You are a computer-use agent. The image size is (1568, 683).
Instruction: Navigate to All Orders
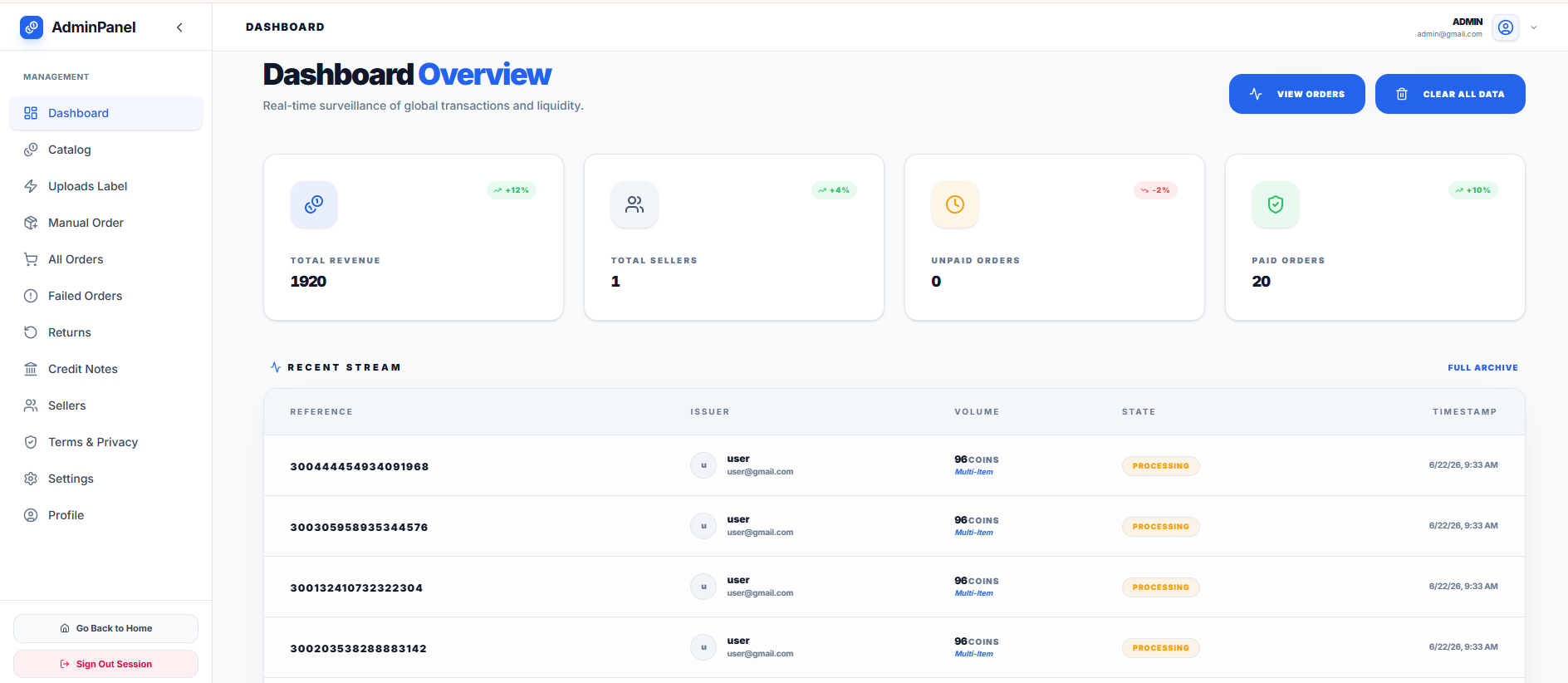[x=105, y=259]
